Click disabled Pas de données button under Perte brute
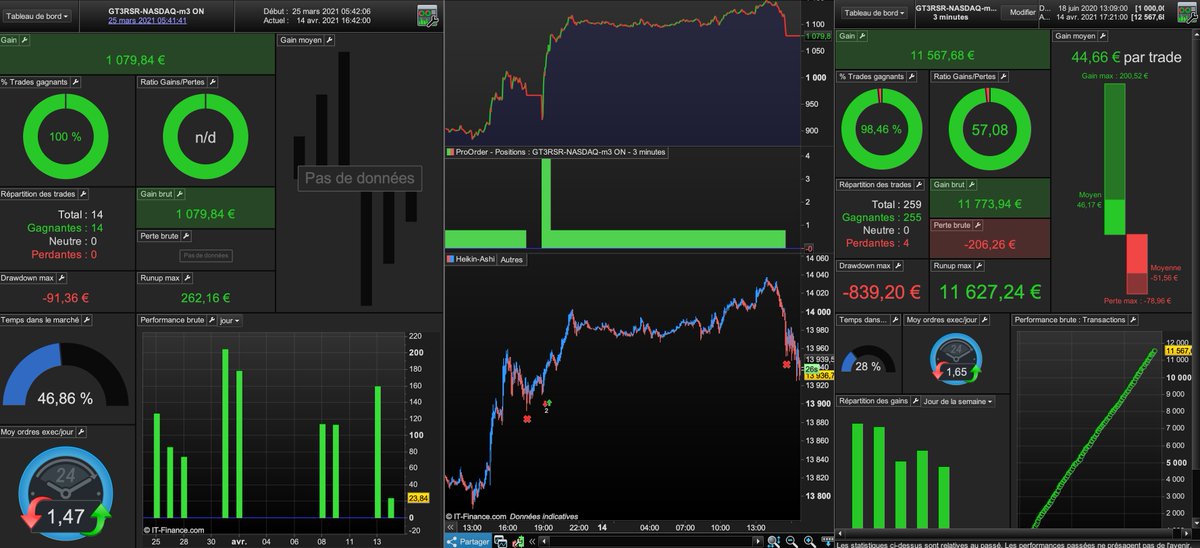This screenshot has height=548, width=1200. 205,255
